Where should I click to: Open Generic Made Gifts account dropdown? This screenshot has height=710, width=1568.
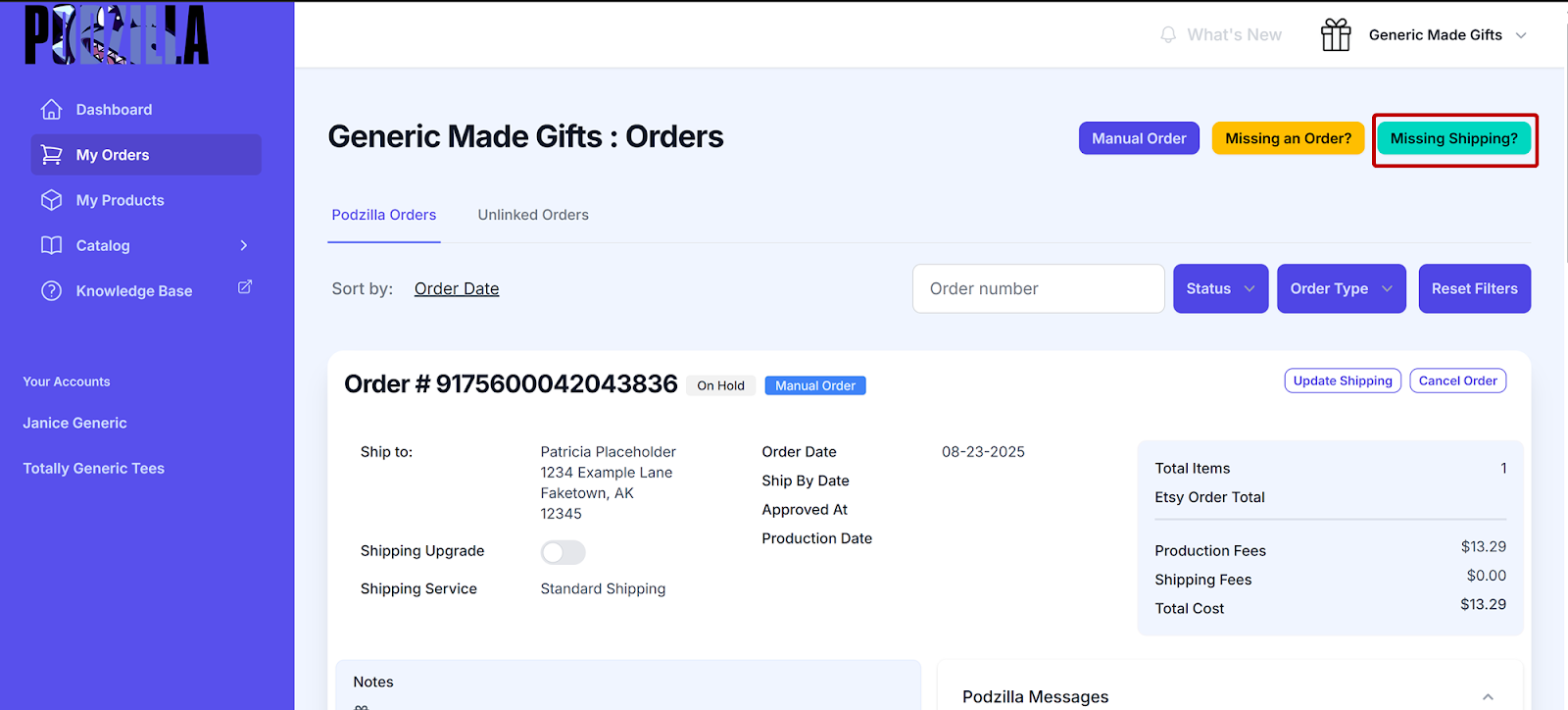coord(1521,35)
